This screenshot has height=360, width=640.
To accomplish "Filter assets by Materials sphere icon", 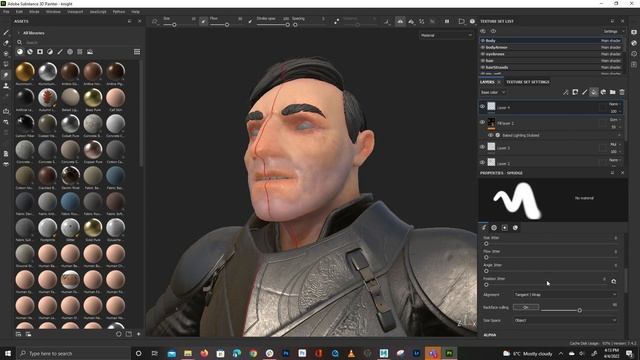I will coord(20,52).
